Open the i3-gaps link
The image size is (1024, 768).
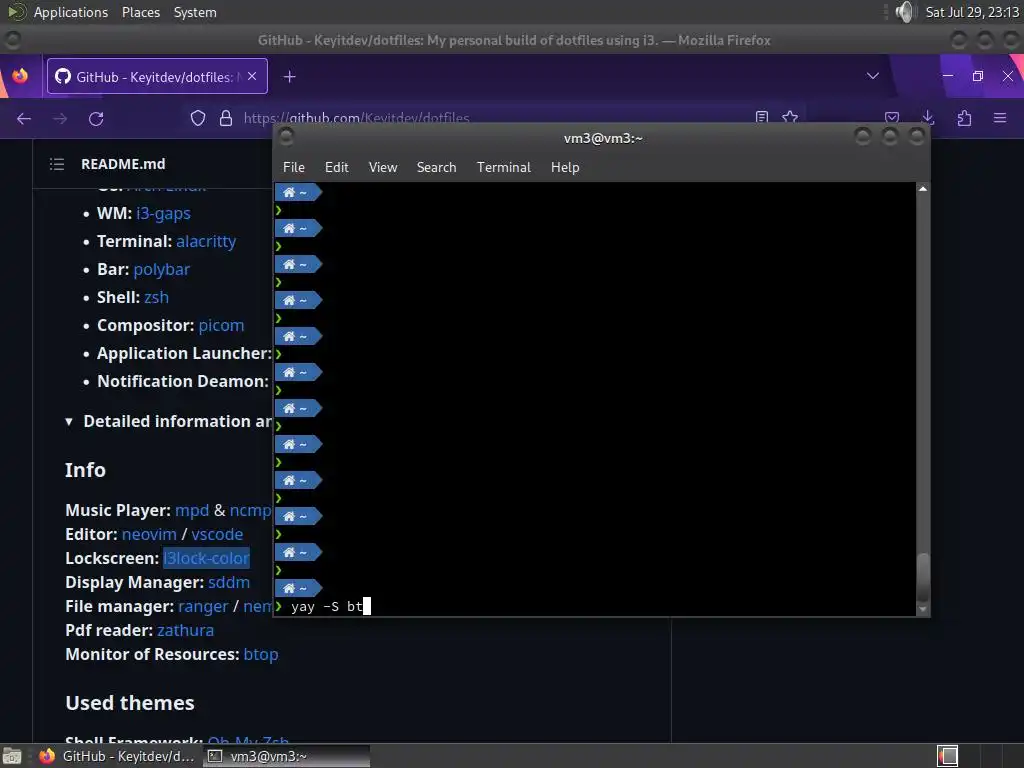[x=163, y=214]
